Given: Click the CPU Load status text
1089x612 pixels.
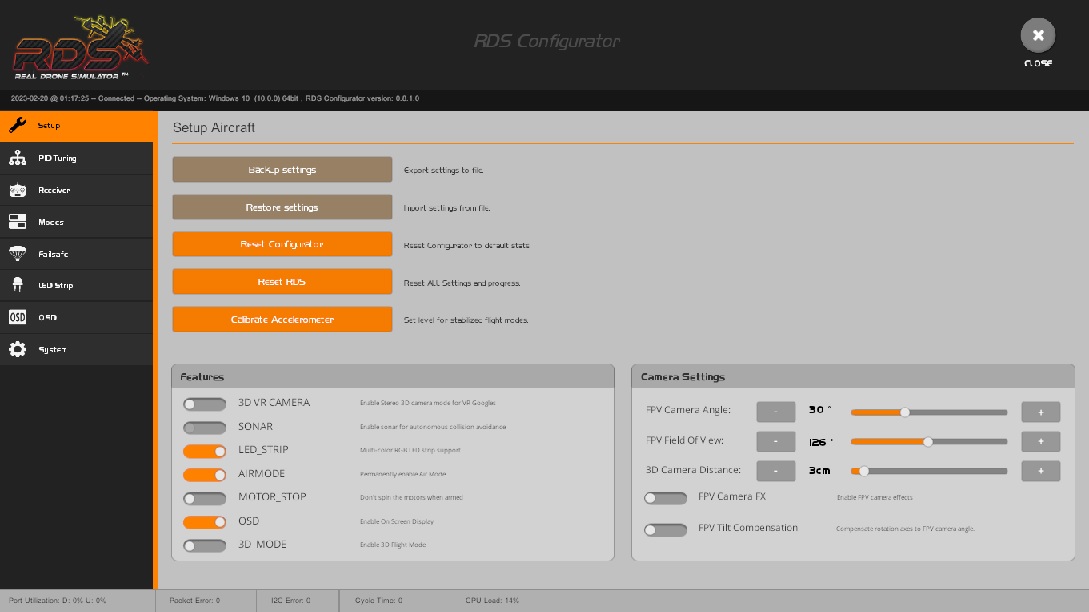Looking at the screenshot, I should point(492,600).
